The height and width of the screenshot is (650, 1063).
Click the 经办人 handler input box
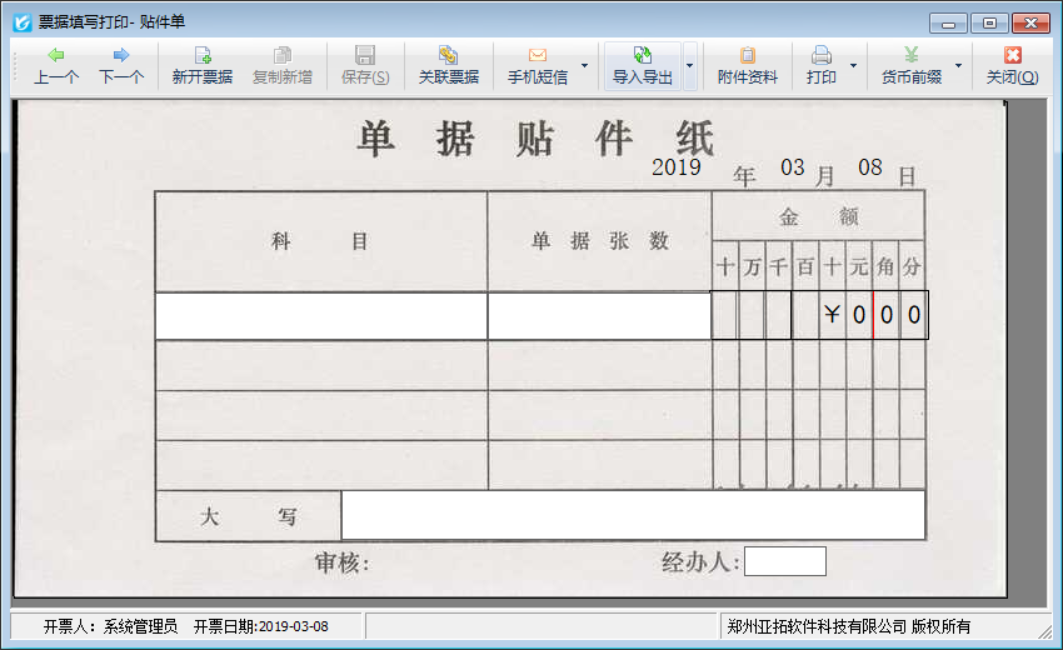pyautogui.click(x=786, y=562)
